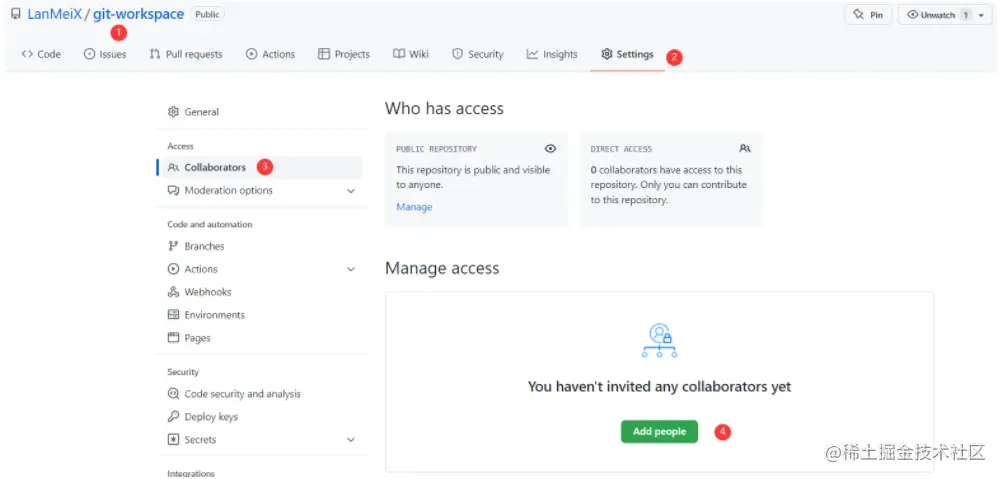The height and width of the screenshot is (479, 1002).
Task: Click the sidebar Actions play icon
Action: click(173, 269)
